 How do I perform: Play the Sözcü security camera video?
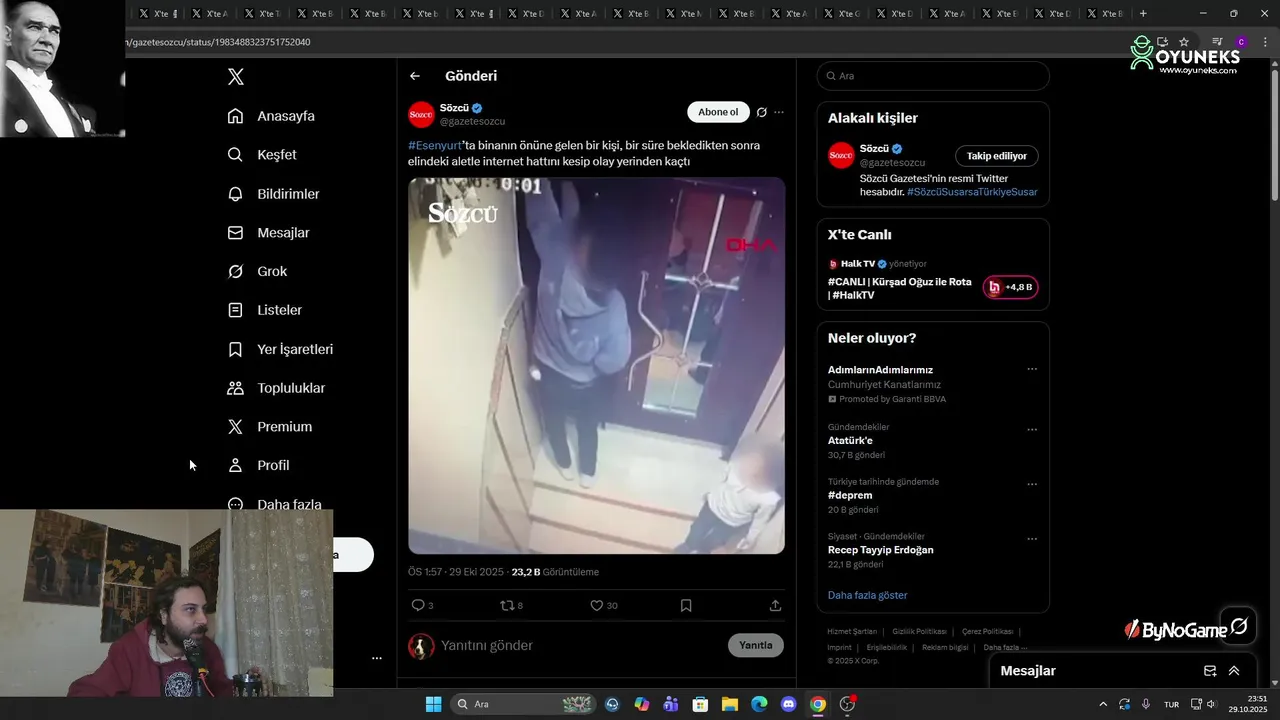pyautogui.click(x=596, y=365)
